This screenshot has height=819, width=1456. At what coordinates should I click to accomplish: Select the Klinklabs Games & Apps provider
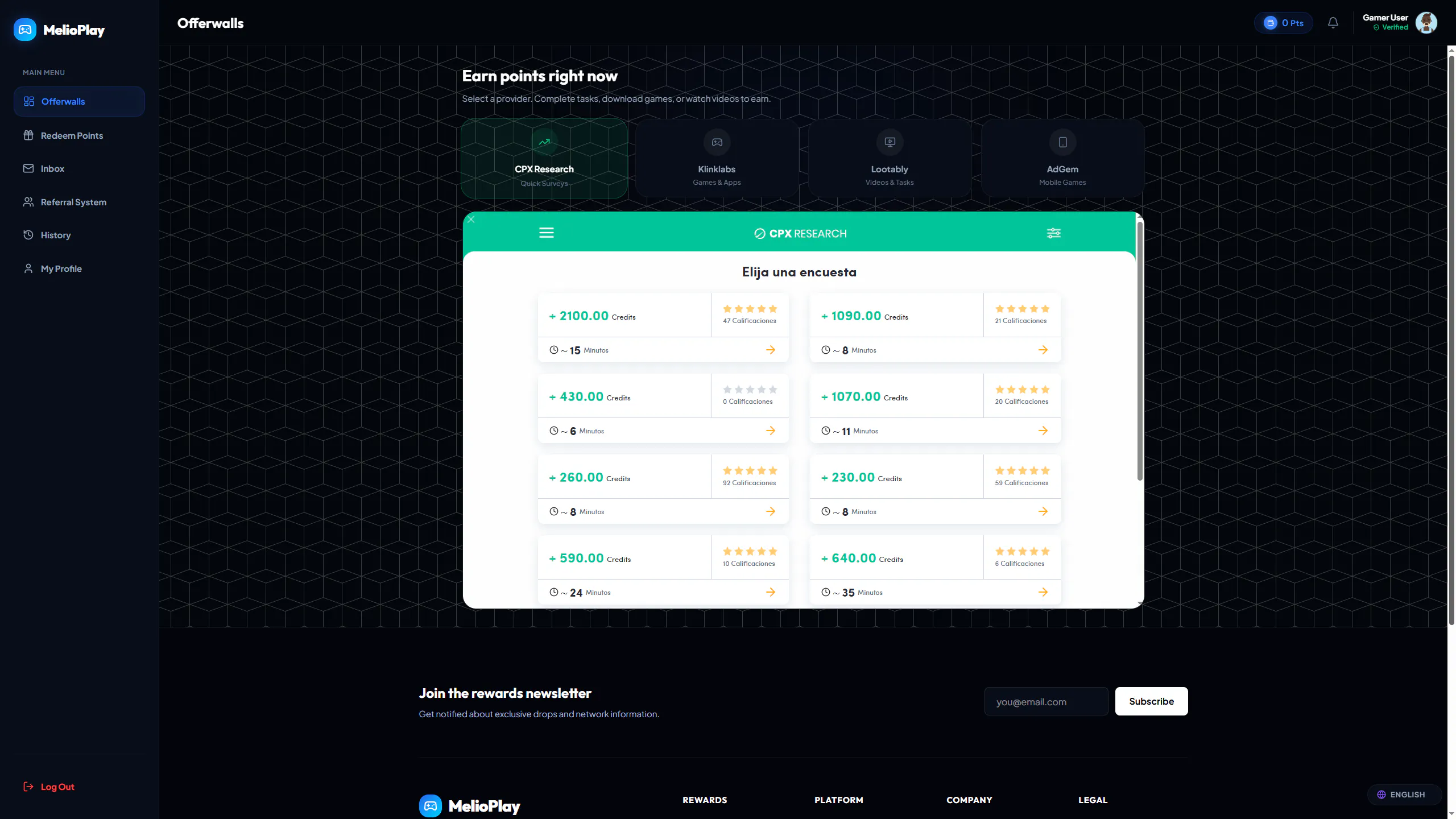tap(717, 158)
